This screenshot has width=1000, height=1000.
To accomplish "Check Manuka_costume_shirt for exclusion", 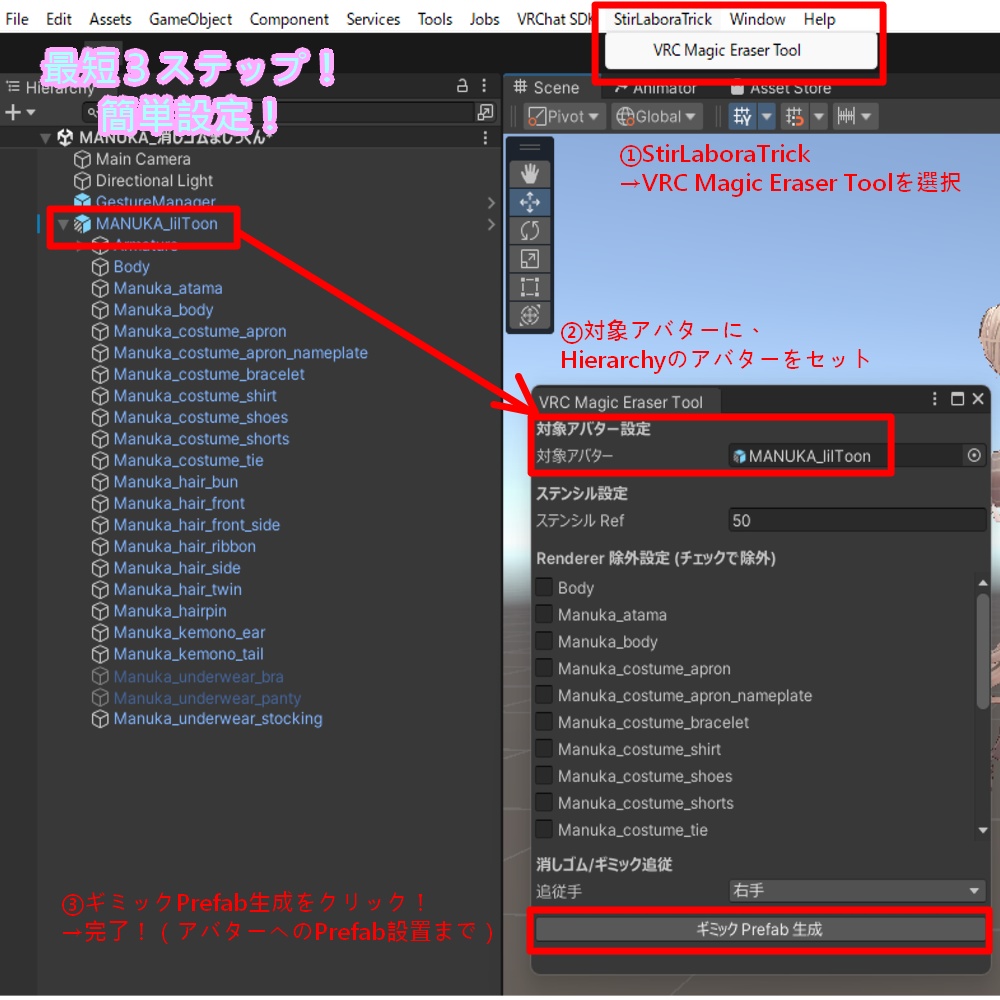I will click(x=543, y=749).
